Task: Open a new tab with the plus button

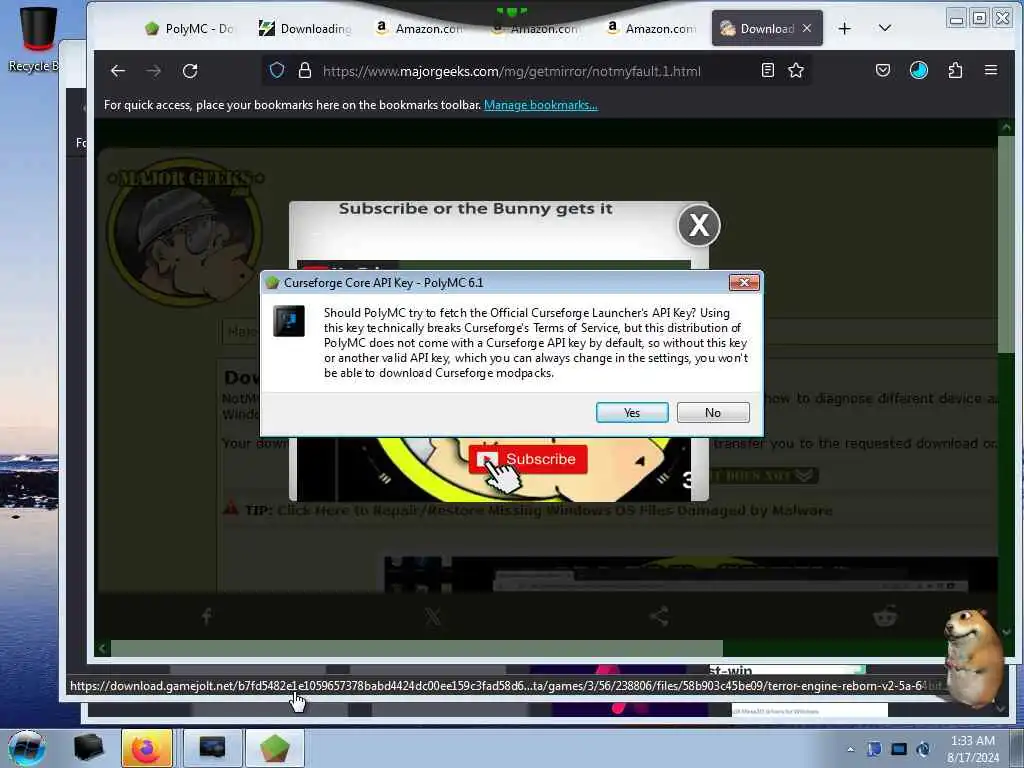Action: (844, 29)
